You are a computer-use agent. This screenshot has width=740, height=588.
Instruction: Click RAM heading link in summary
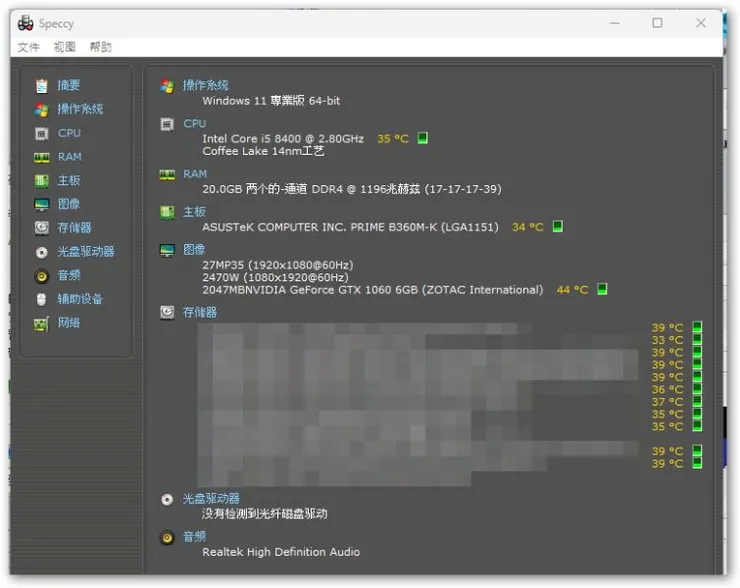pos(195,174)
